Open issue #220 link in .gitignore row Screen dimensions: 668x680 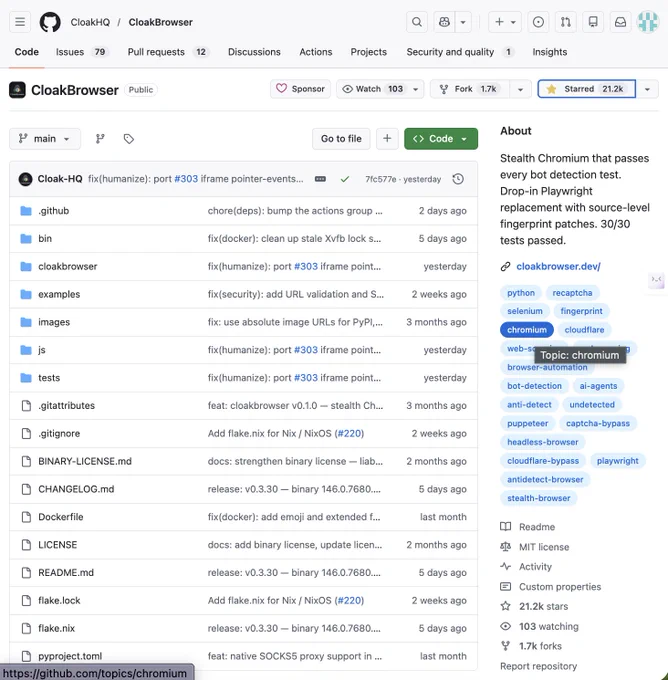(x=349, y=433)
